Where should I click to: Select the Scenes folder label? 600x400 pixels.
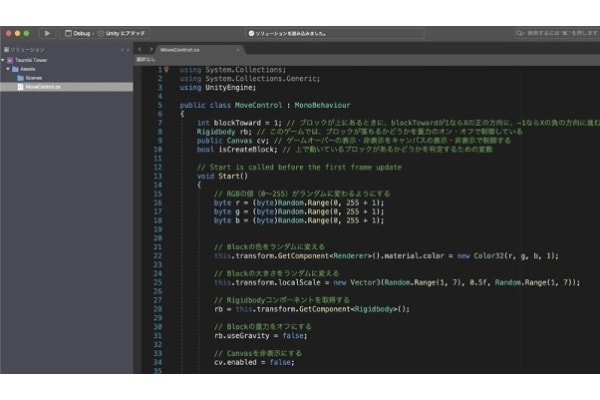pos(34,78)
